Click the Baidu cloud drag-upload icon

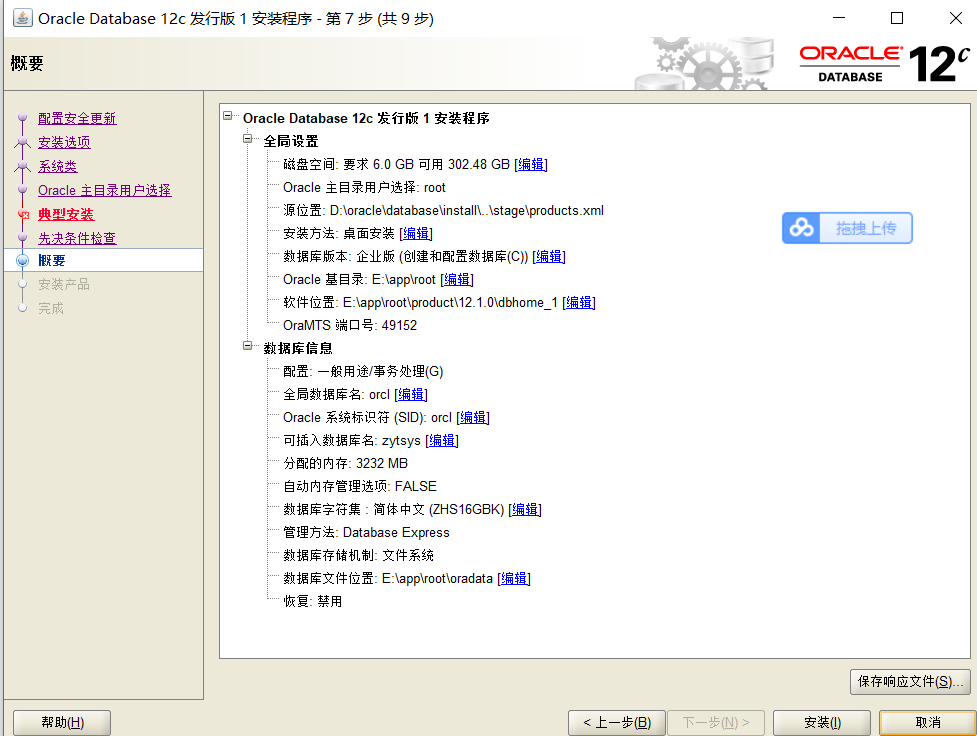point(801,228)
